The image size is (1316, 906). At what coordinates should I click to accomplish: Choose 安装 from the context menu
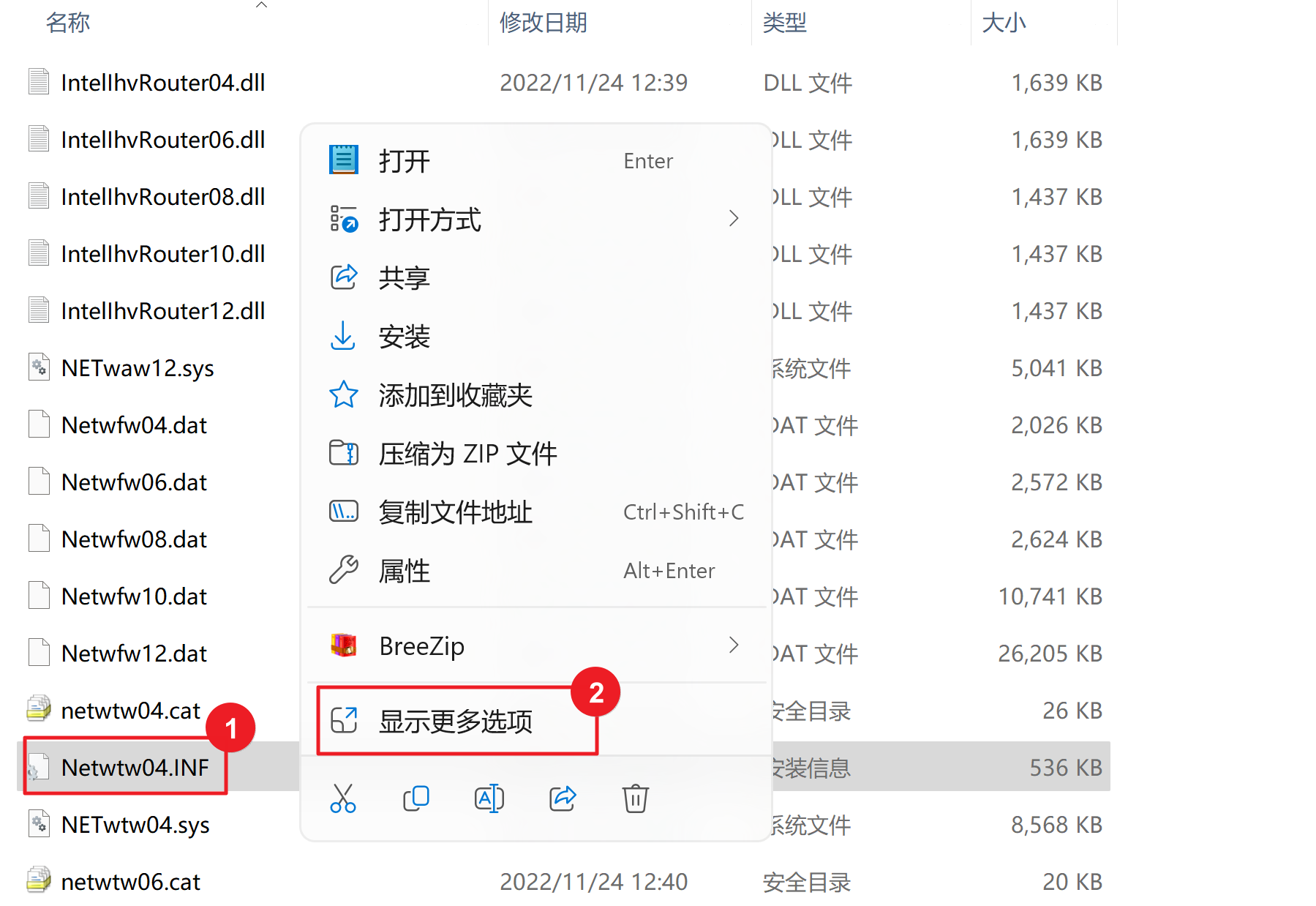pos(404,337)
